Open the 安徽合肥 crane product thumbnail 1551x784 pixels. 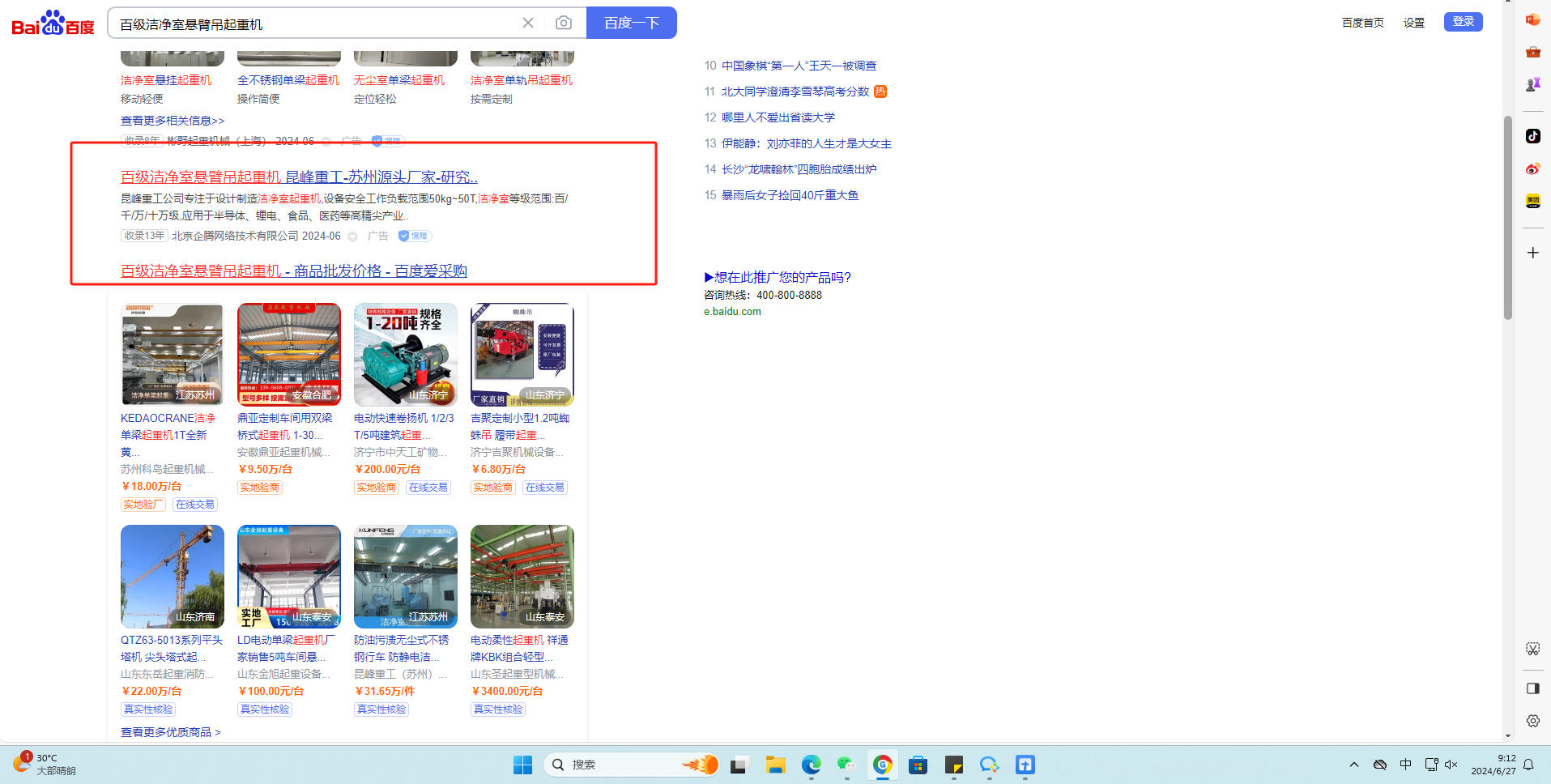(x=289, y=355)
